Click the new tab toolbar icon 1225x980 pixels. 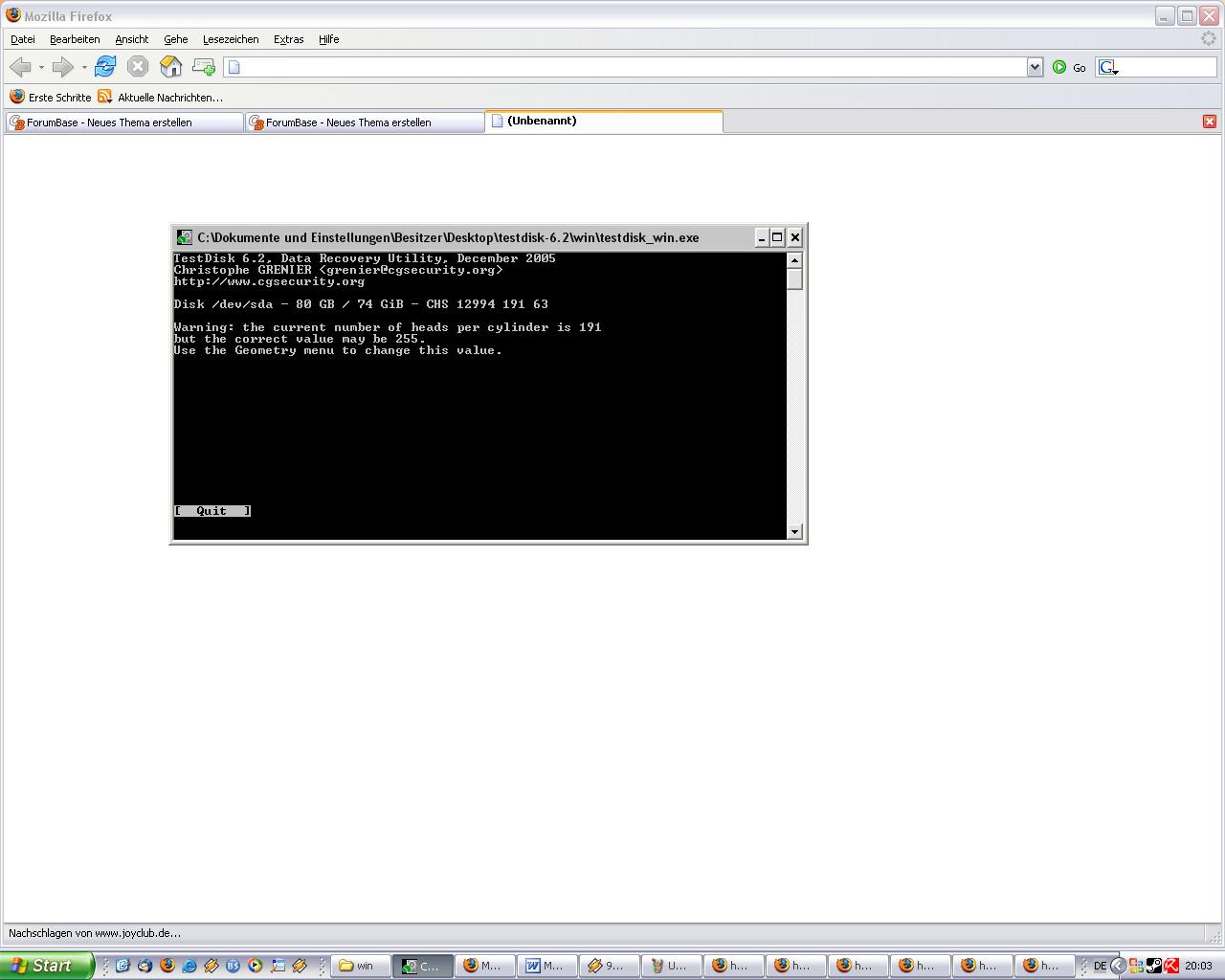[x=203, y=66]
